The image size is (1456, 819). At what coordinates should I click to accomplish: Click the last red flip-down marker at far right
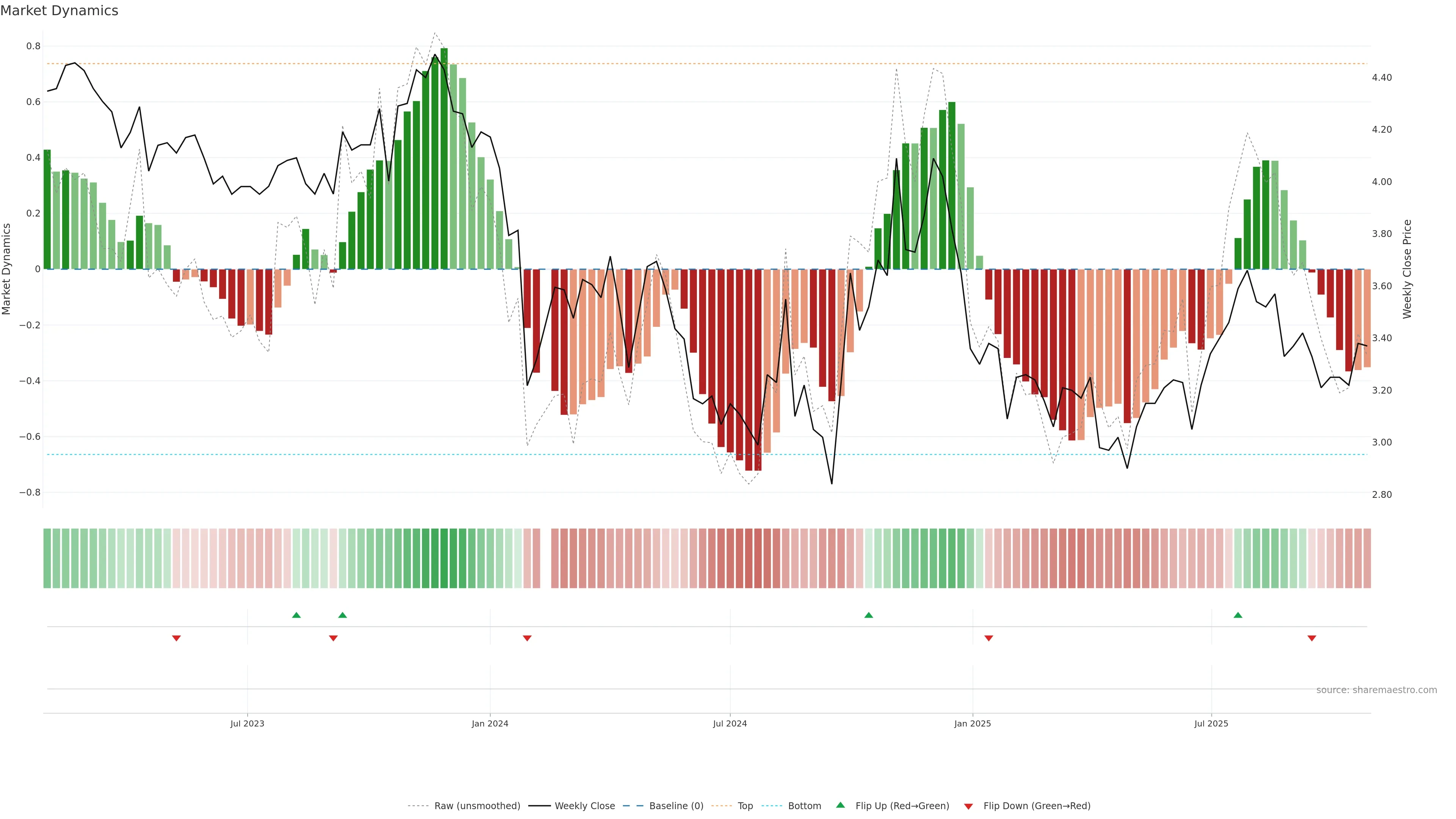click(x=1312, y=638)
